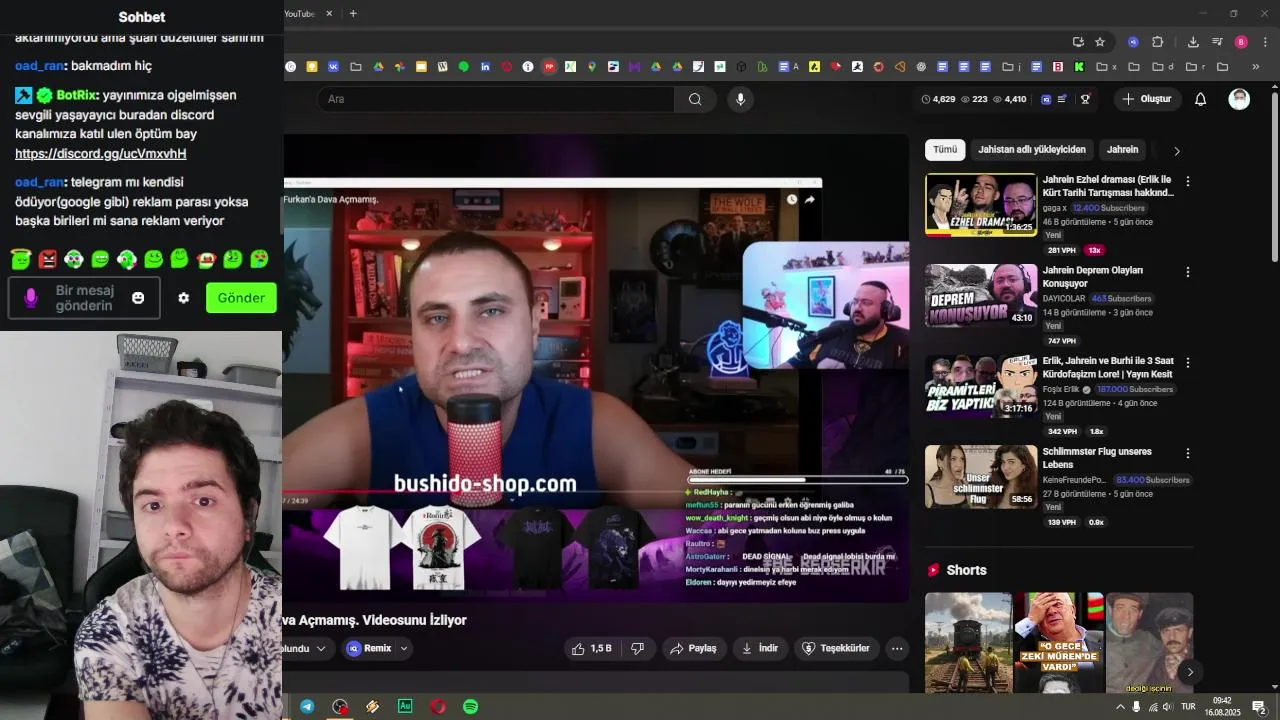Click Bir mesaj gönderin chat field
Viewport: 1280px width, 720px height.
[84, 298]
